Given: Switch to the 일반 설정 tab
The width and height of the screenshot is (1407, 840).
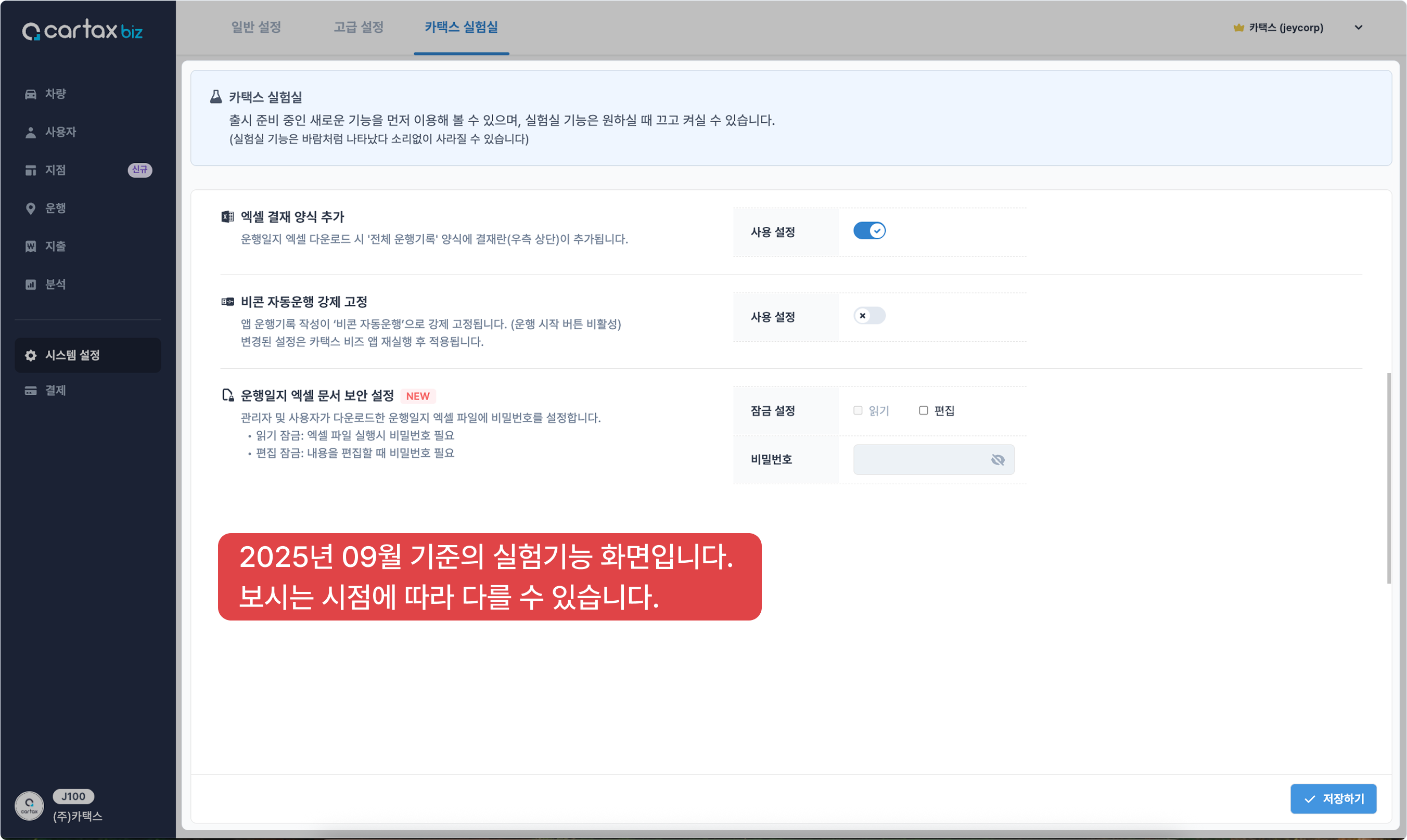Looking at the screenshot, I should tap(256, 27).
